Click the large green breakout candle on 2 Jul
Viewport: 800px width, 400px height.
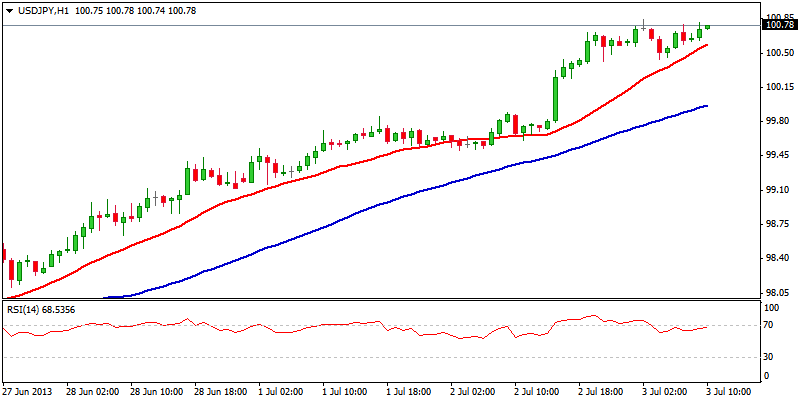(x=556, y=99)
